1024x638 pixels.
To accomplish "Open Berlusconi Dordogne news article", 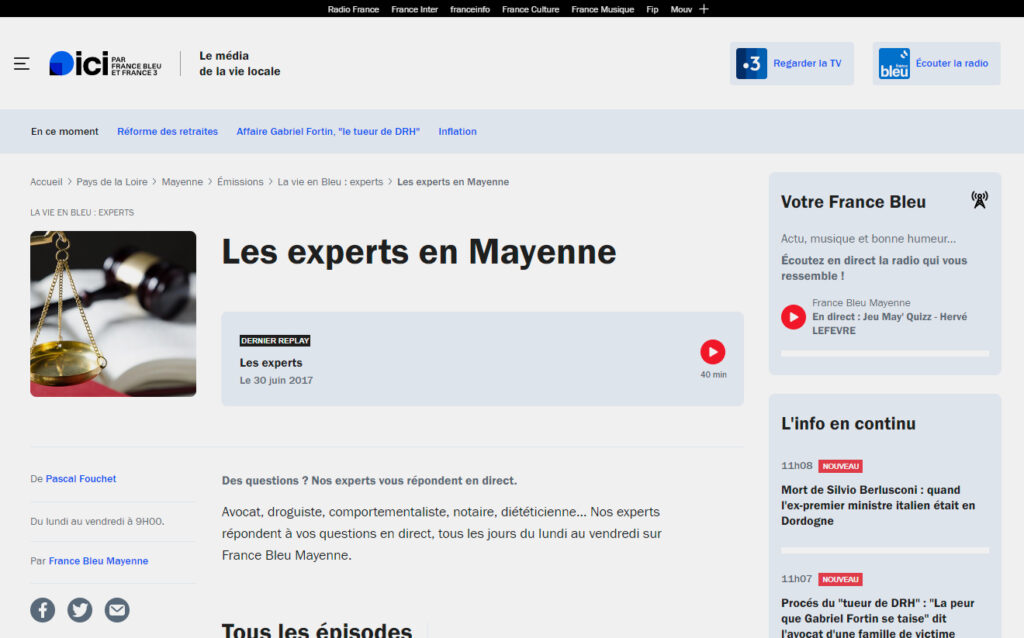I will click(878, 505).
